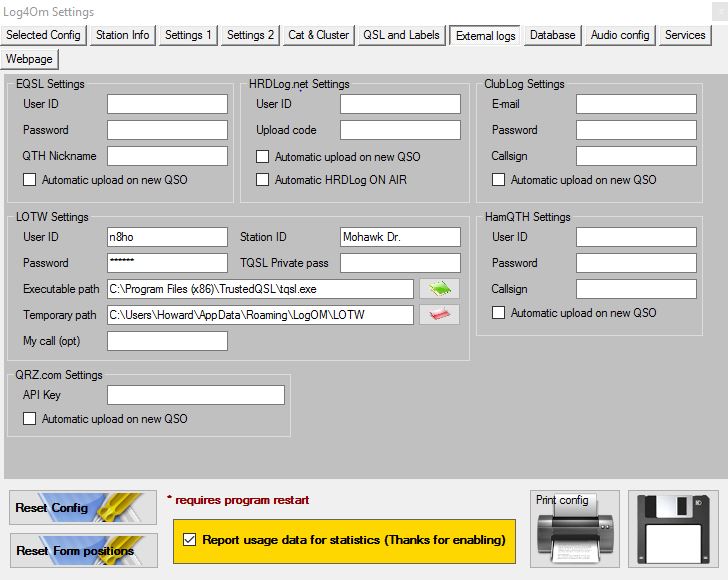
Task: Switch to the Services tab
Action: tap(685, 35)
